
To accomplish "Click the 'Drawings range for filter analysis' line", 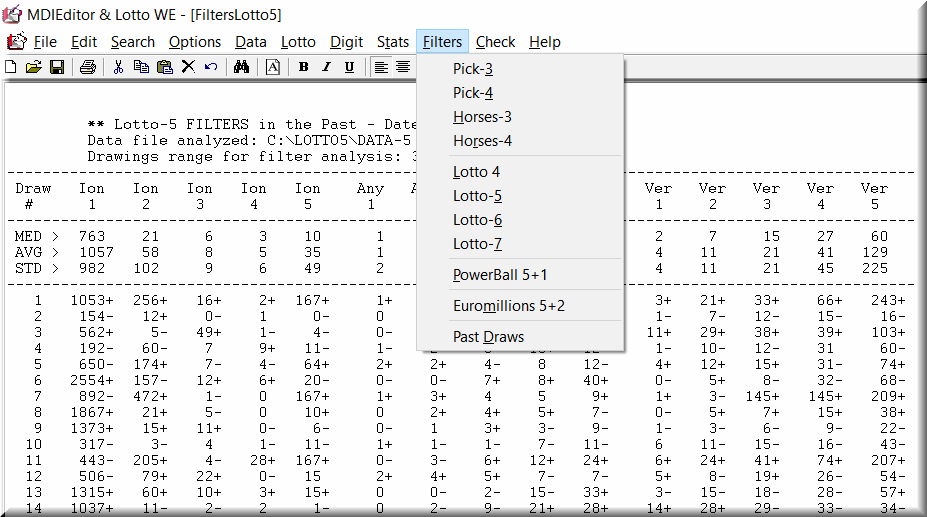I will (253, 157).
